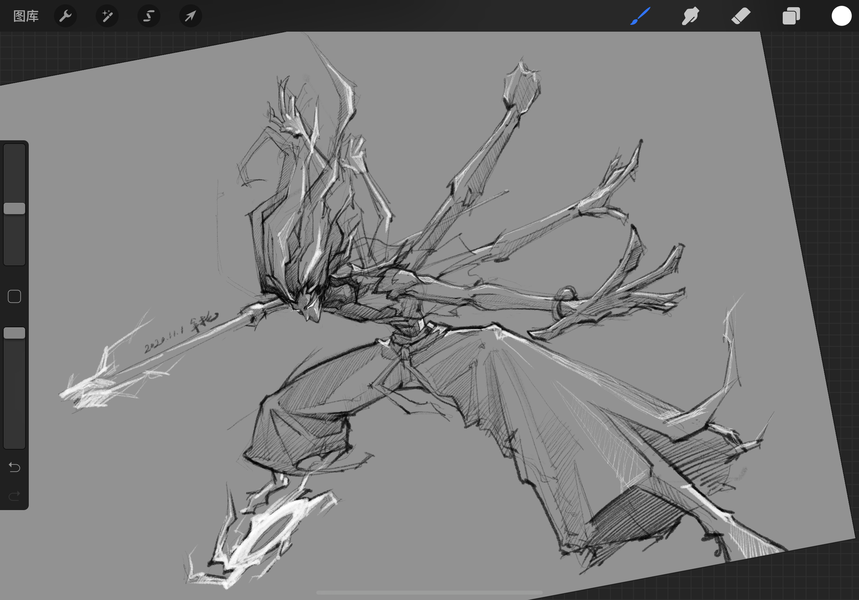Open the 图库 gallery
The width and height of the screenshot is (859, 600).
pos(26,16)
